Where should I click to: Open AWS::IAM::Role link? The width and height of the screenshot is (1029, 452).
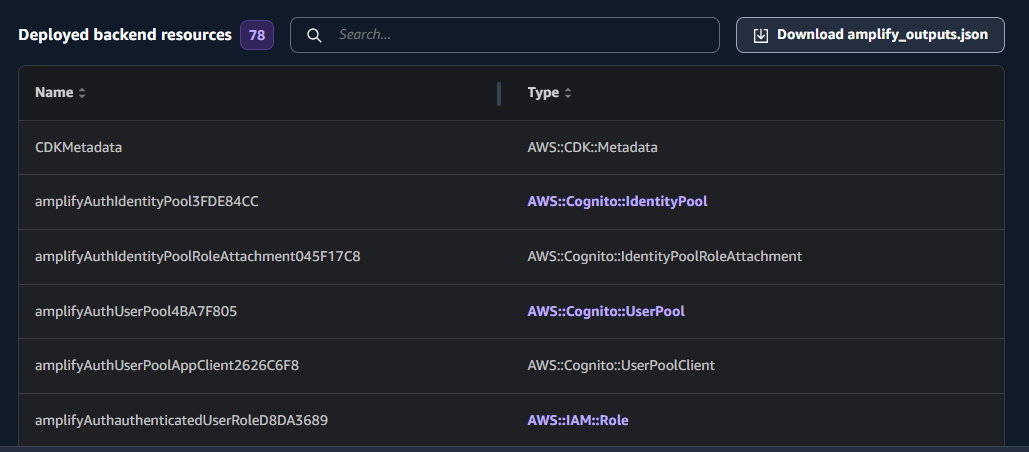click(578, 420)
